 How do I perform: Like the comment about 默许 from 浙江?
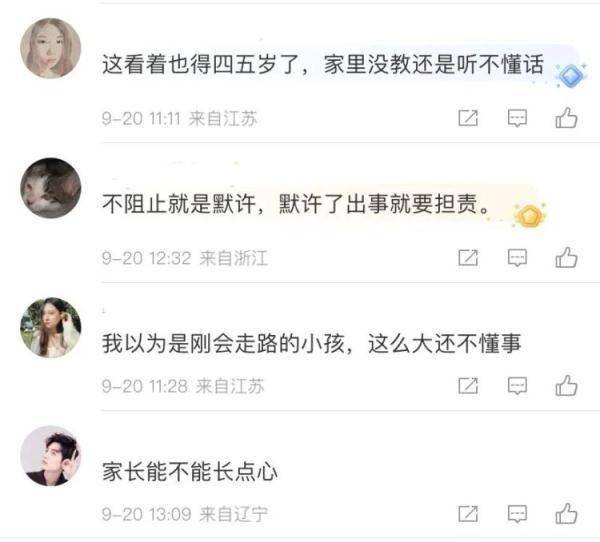click(566, 257)
